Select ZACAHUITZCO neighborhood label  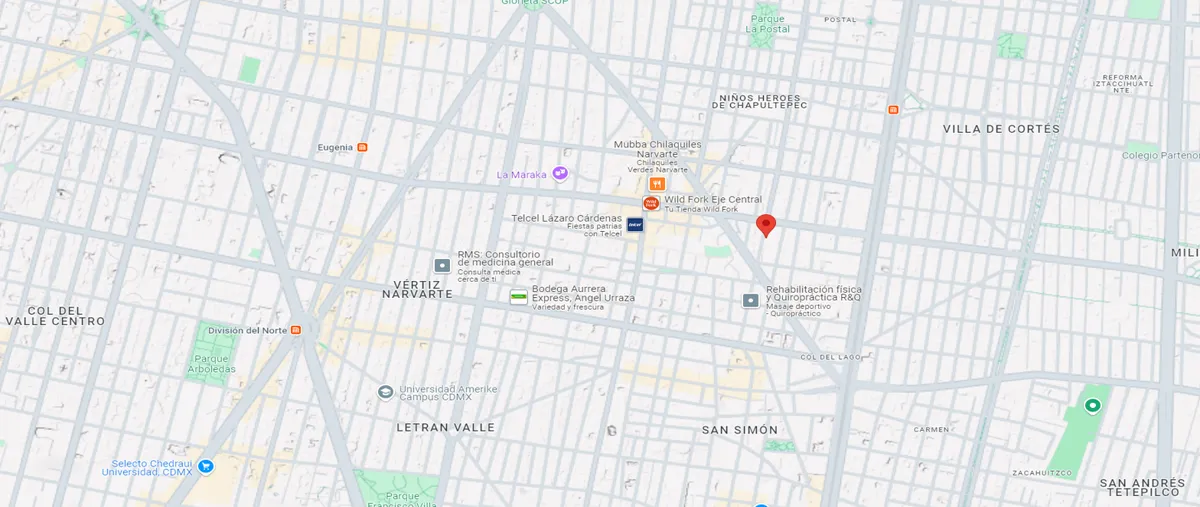(x=1042, y=472)
